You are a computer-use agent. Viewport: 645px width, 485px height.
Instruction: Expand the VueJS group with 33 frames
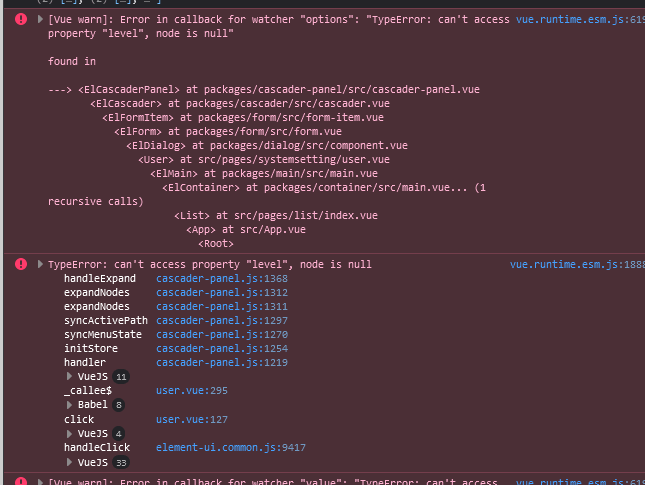69,462
